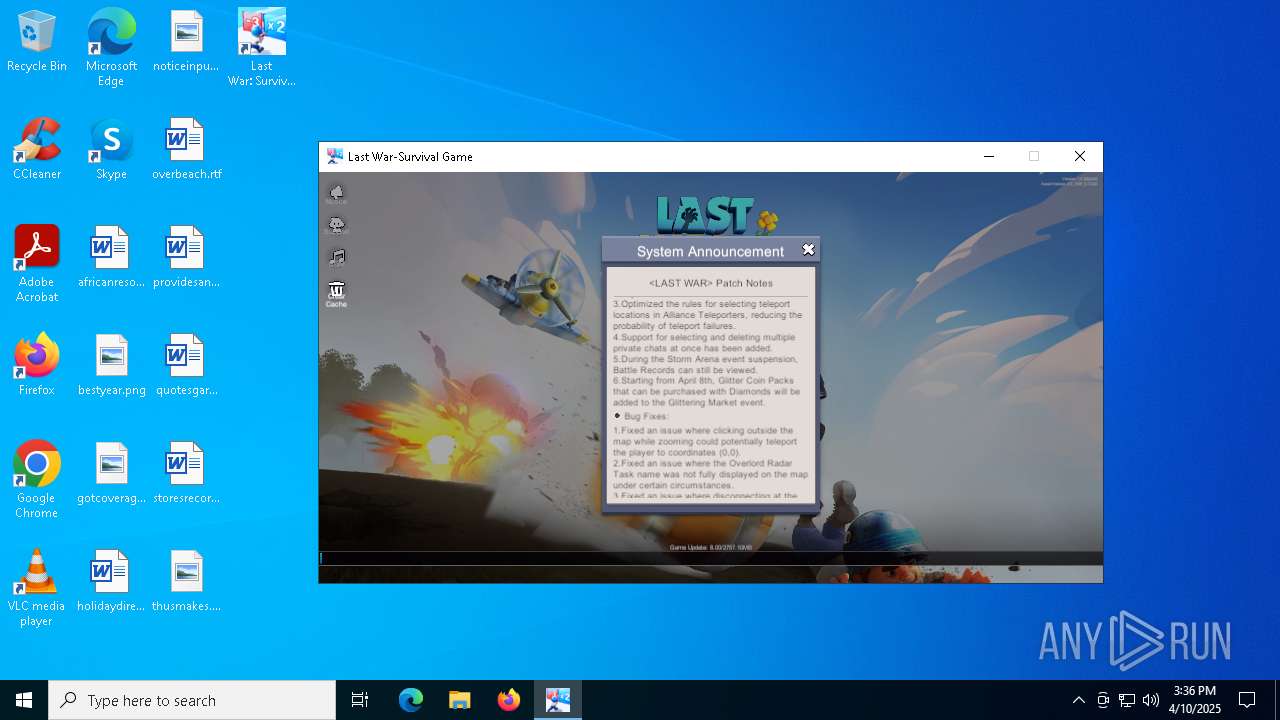Click the System Announcement dialog title
1280x720 pixels.
pos(710,251)
